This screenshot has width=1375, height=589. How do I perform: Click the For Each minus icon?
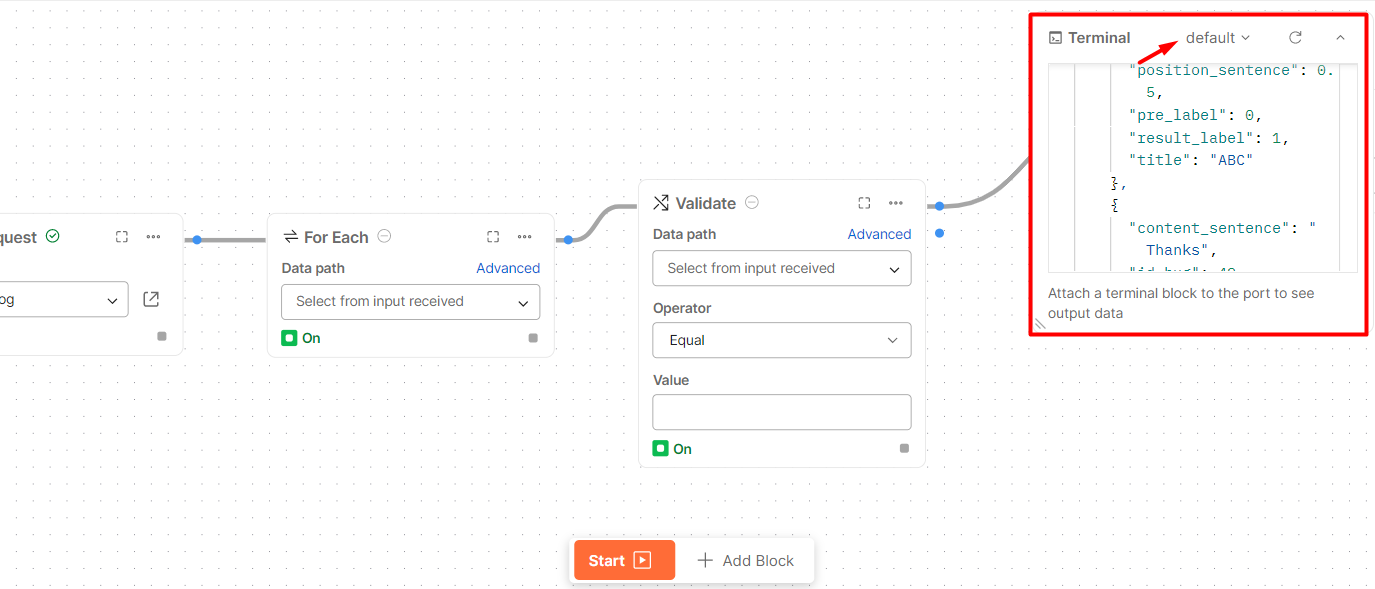pyautogui.click(x=384, y=236)
